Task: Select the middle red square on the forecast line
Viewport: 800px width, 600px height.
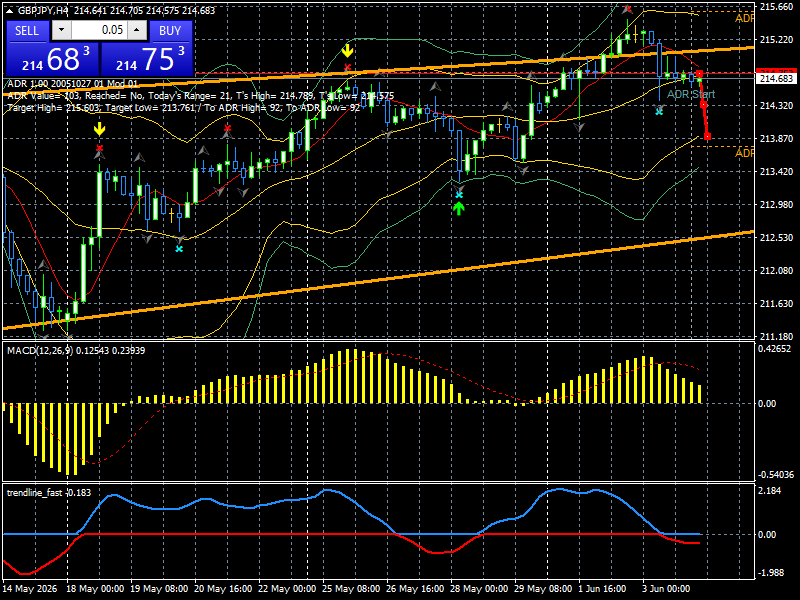Action: click(x=703, y=105)
